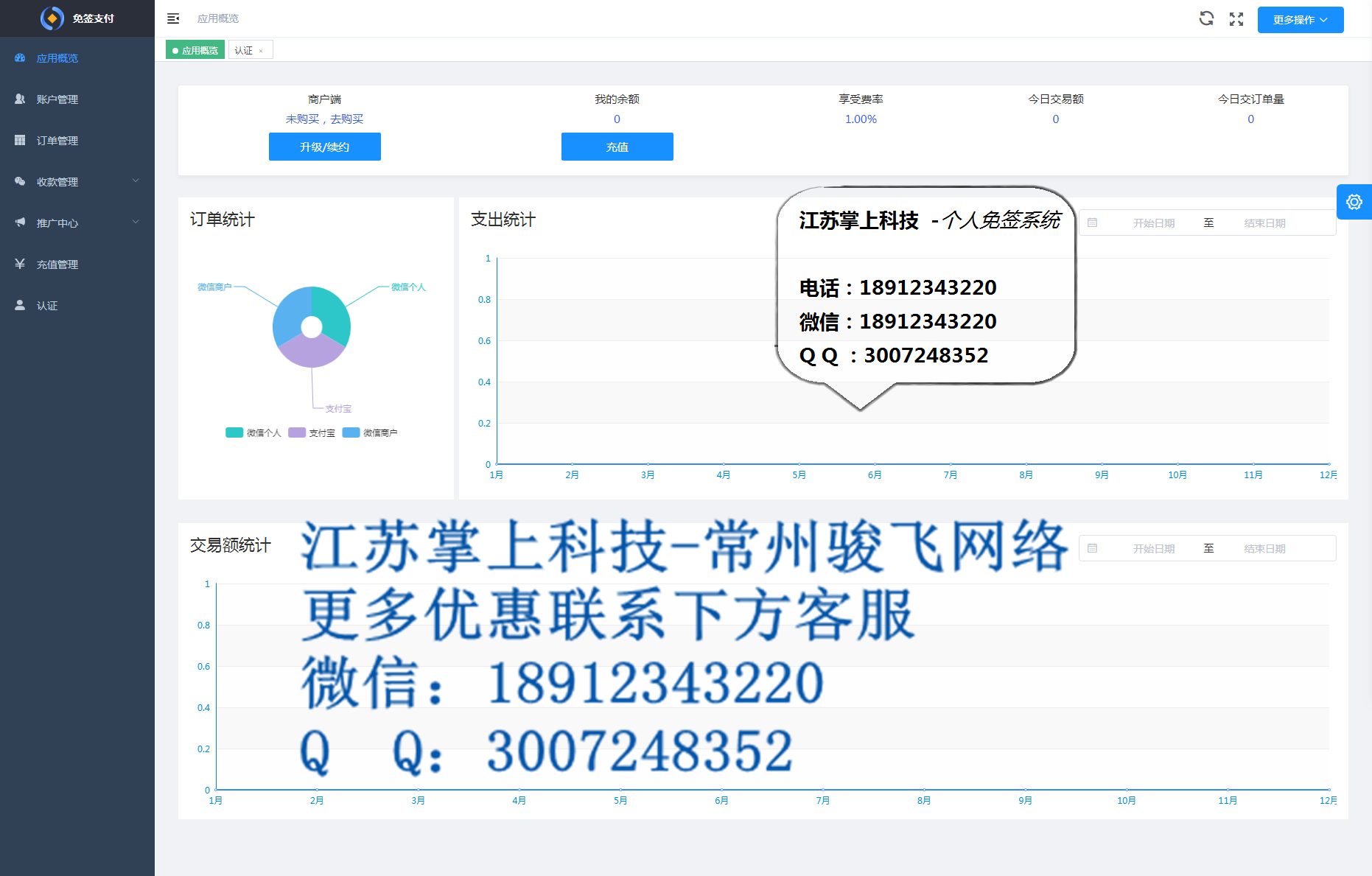Click the refresh icon in header
Image resolution: width=1372 pixels, height=876 pixels.
(x=1206, y=19)
